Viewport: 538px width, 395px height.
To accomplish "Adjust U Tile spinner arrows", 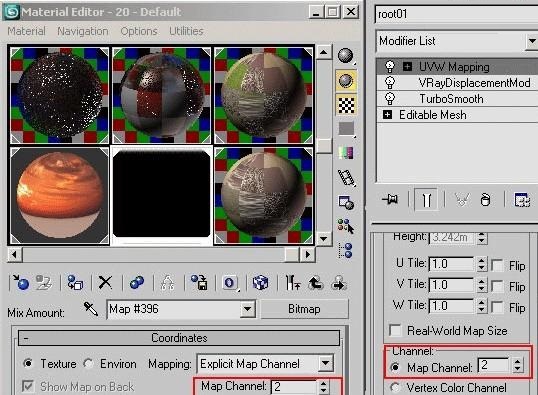I will (482, 264).
